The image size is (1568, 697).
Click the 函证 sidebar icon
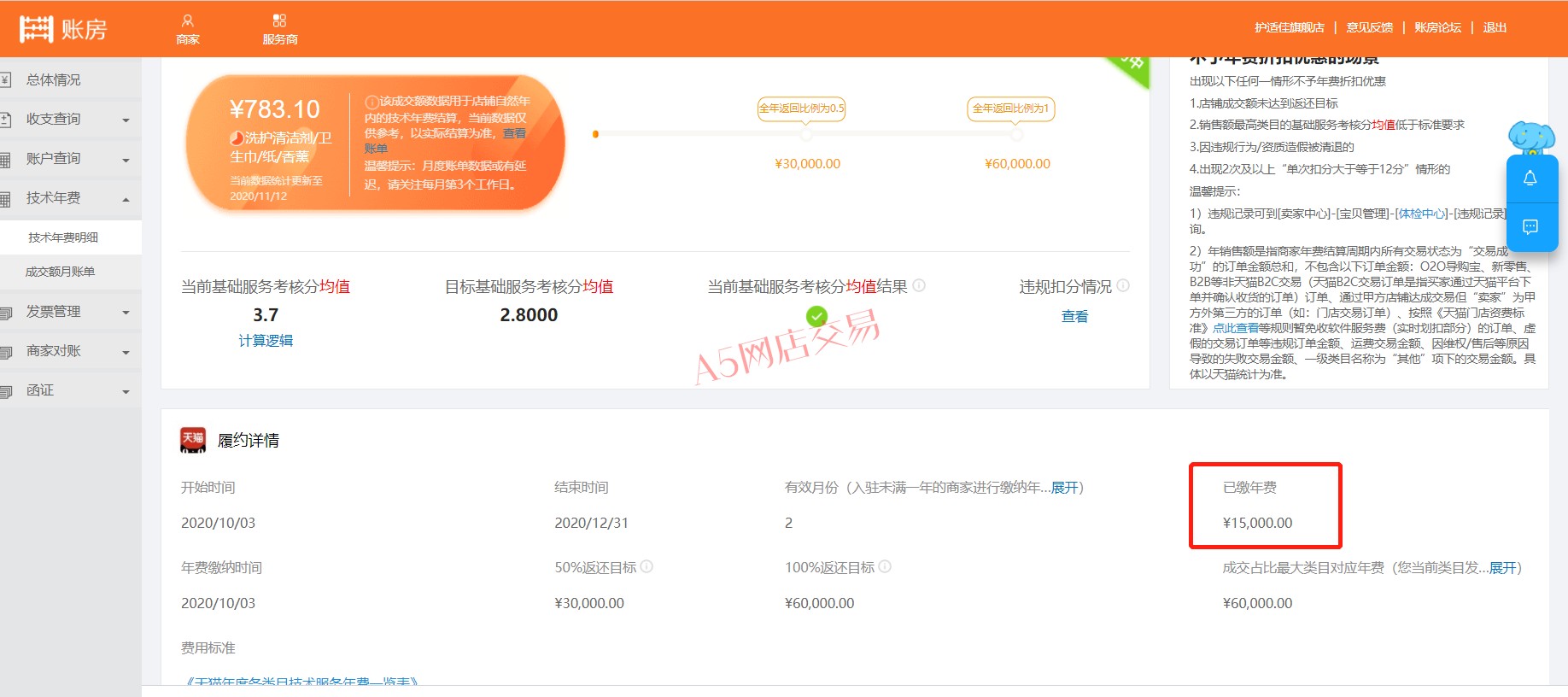pos(5,391)
